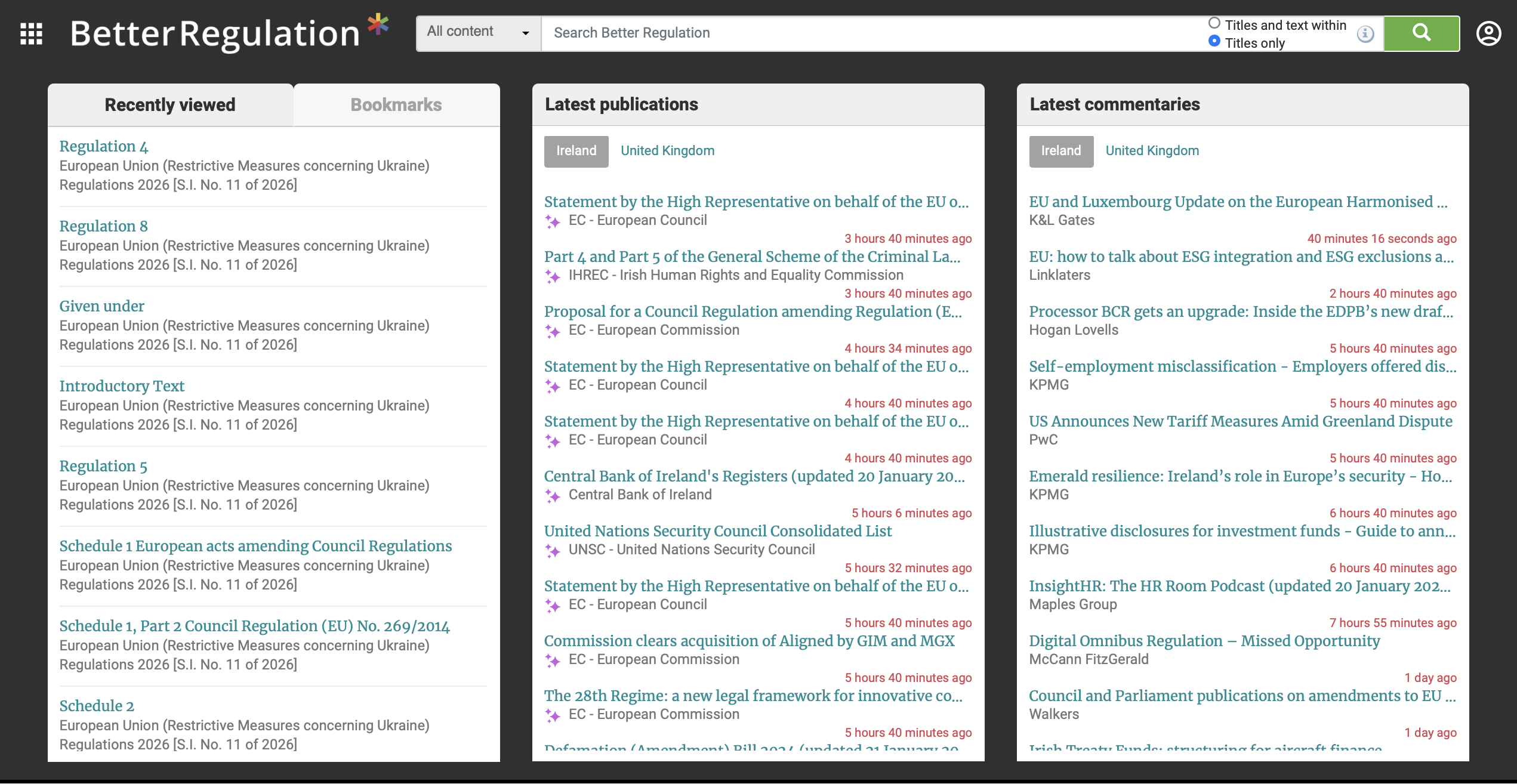Click the Ireland filter in Latest publications
The width and height of the screenshot is (1517, 784).
pos(575,151)
